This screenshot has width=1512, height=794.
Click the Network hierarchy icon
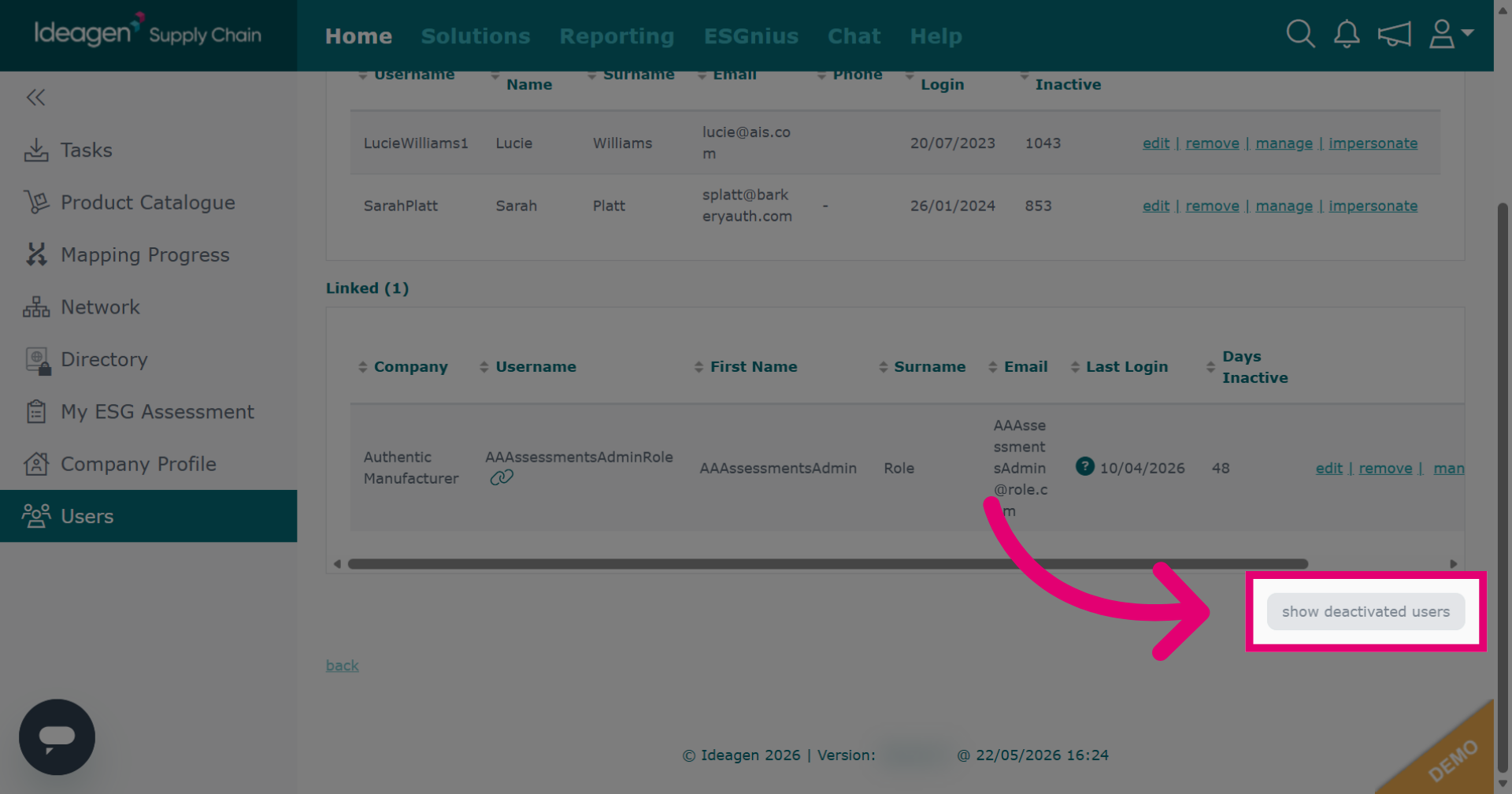tap(36, 307)
